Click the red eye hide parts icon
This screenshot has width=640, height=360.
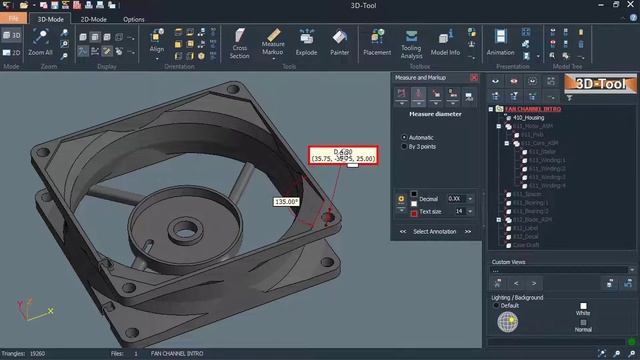[x=513, y=81]
